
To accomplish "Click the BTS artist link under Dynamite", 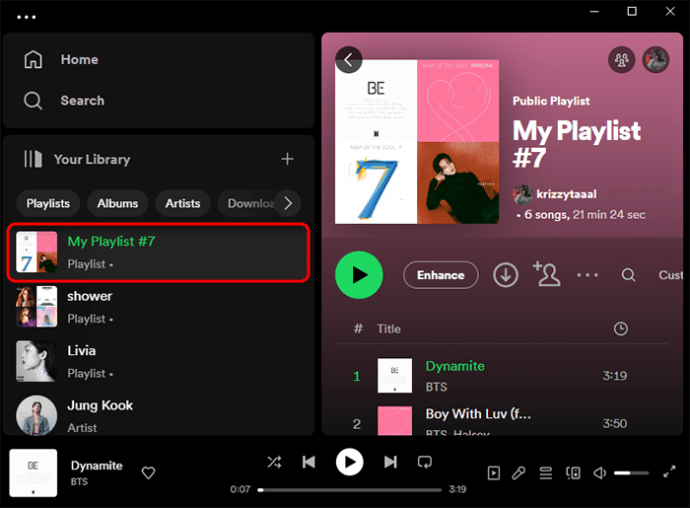I will 436,387.
